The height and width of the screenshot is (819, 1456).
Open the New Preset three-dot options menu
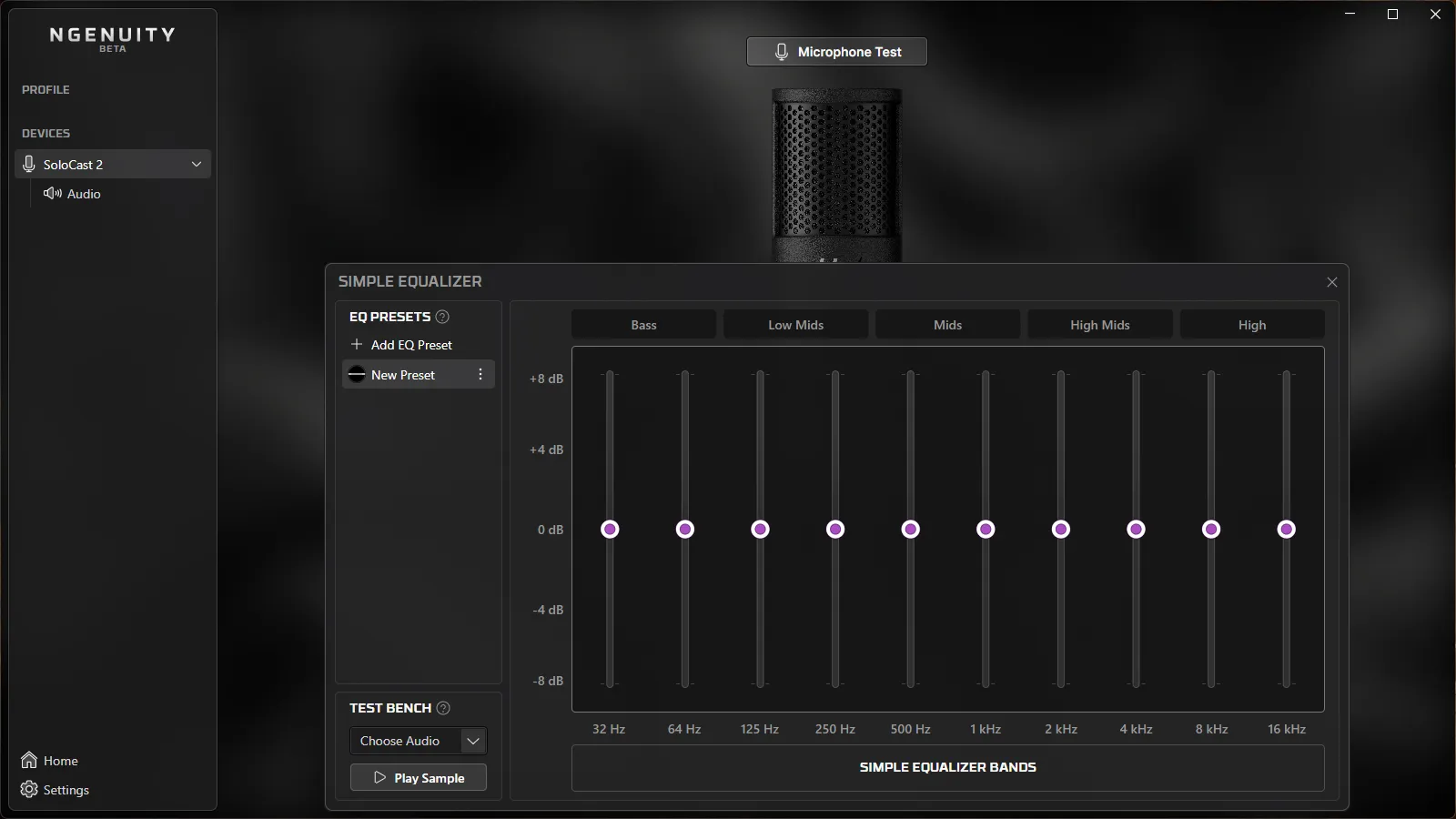480,375
